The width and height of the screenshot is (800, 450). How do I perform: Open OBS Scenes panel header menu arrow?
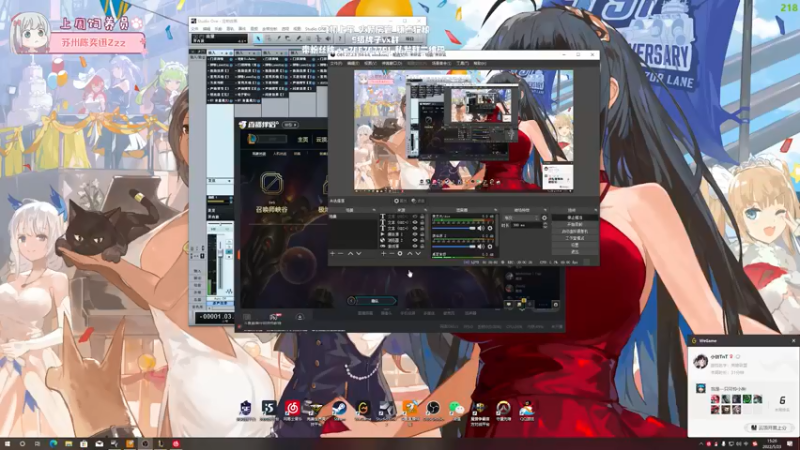point(374,210)
